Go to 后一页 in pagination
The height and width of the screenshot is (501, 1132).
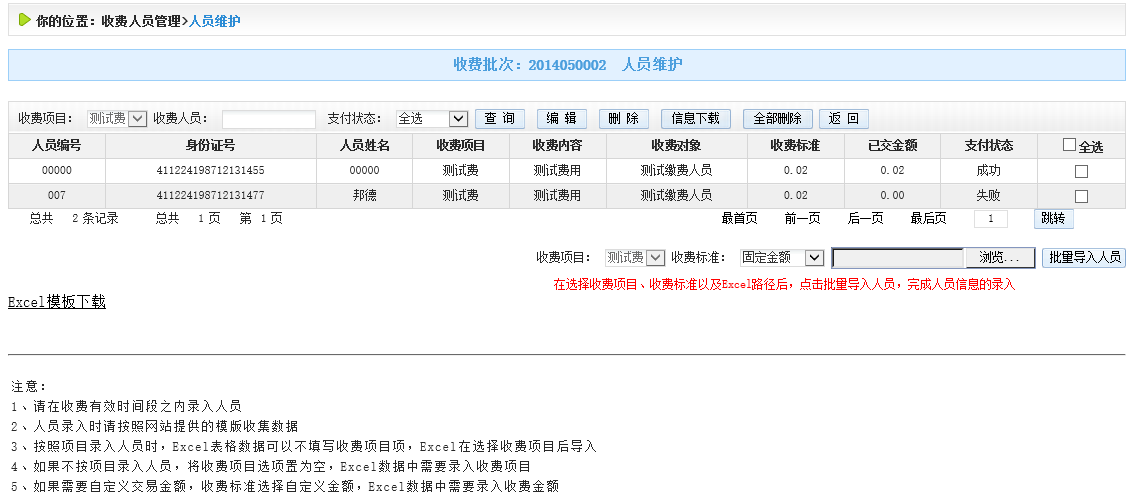tap(865, 219)
